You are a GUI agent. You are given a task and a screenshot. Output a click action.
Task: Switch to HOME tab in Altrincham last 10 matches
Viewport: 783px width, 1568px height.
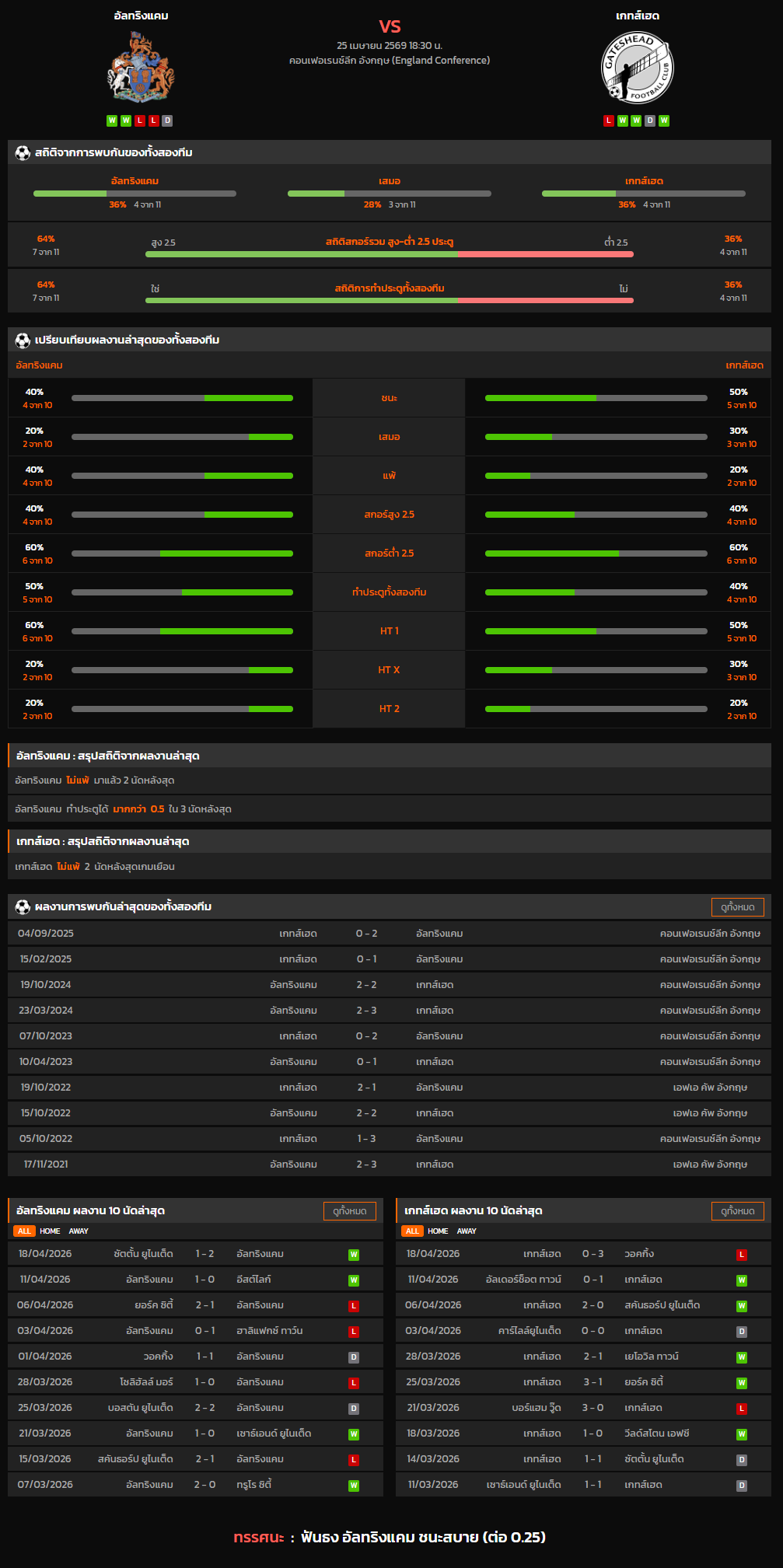50,1231
